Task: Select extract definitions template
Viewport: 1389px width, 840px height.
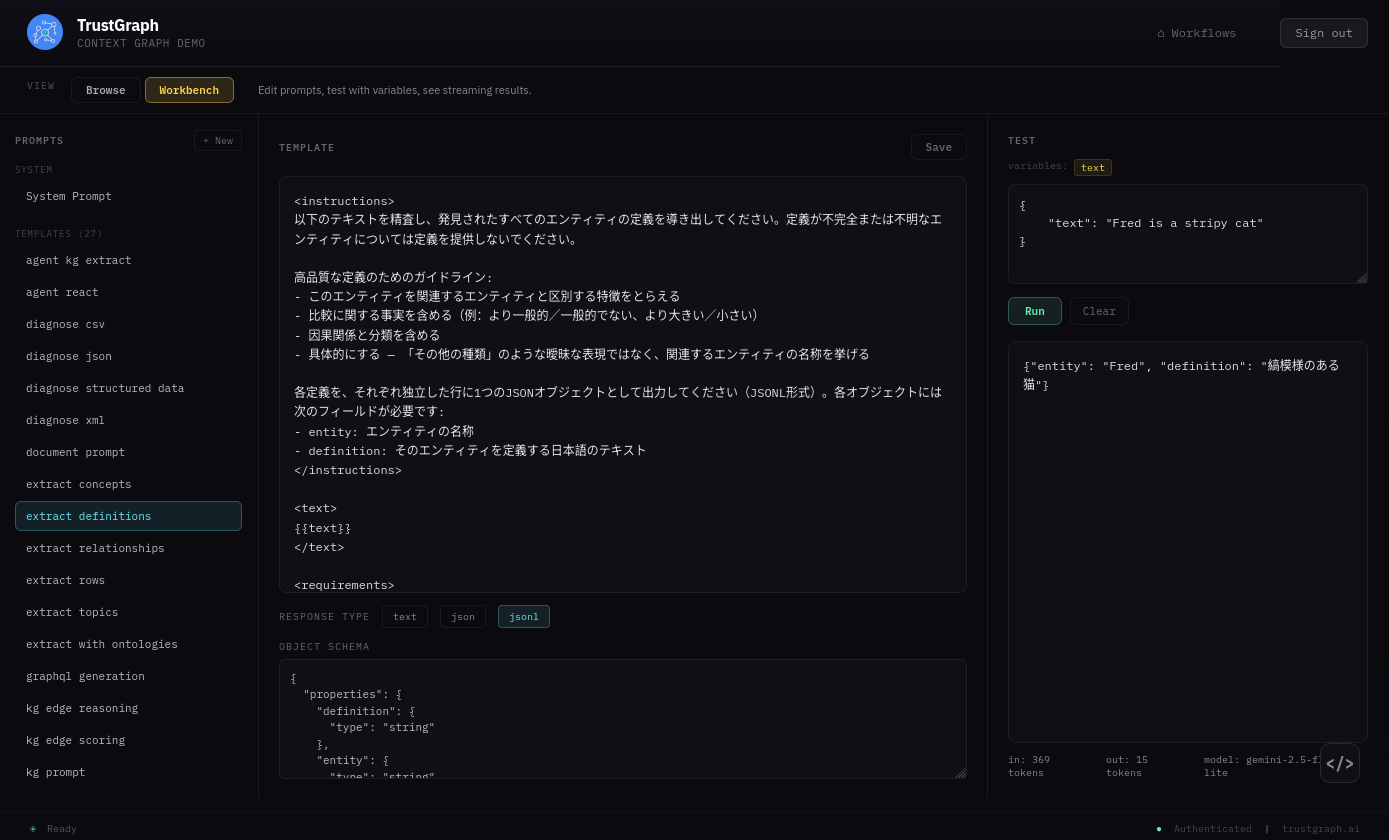Action: pos(128,516)
